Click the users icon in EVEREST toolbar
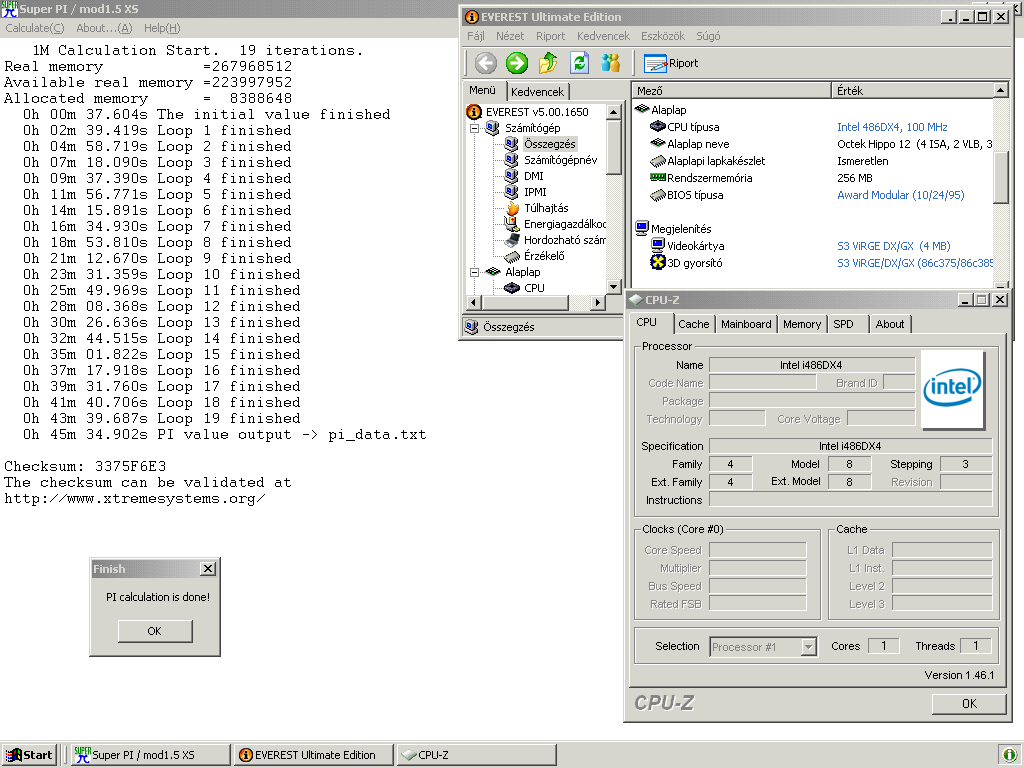Screen dimensions: 1024x768 [611, 63]
